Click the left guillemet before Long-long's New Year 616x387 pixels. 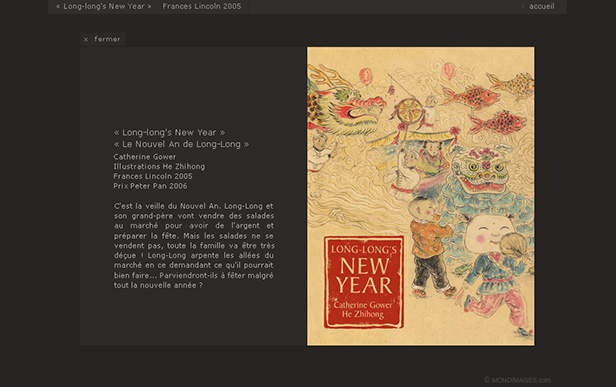tap(58, 6)
